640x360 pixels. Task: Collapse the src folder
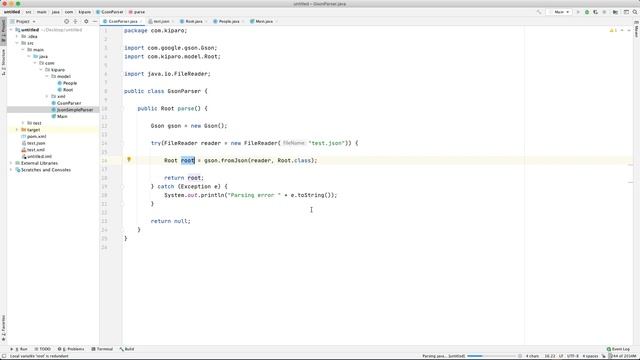(x=17, y=43)
